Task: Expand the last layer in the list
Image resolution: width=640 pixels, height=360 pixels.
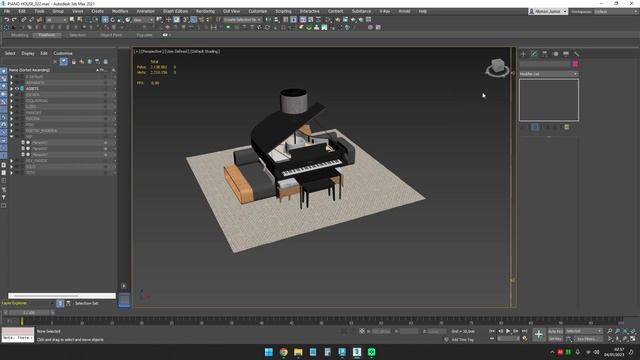Action: 11,173
